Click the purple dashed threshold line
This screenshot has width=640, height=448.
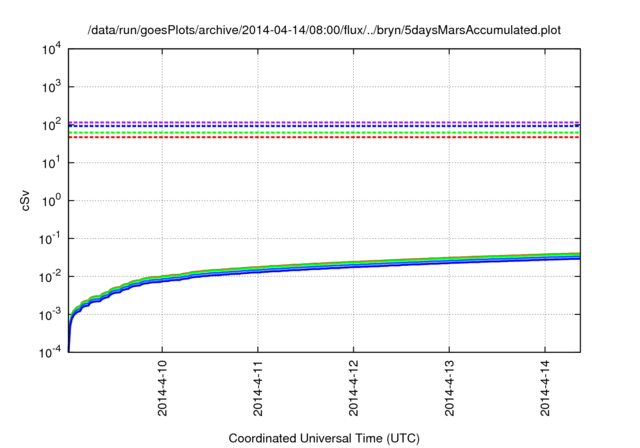click(324, 122)
